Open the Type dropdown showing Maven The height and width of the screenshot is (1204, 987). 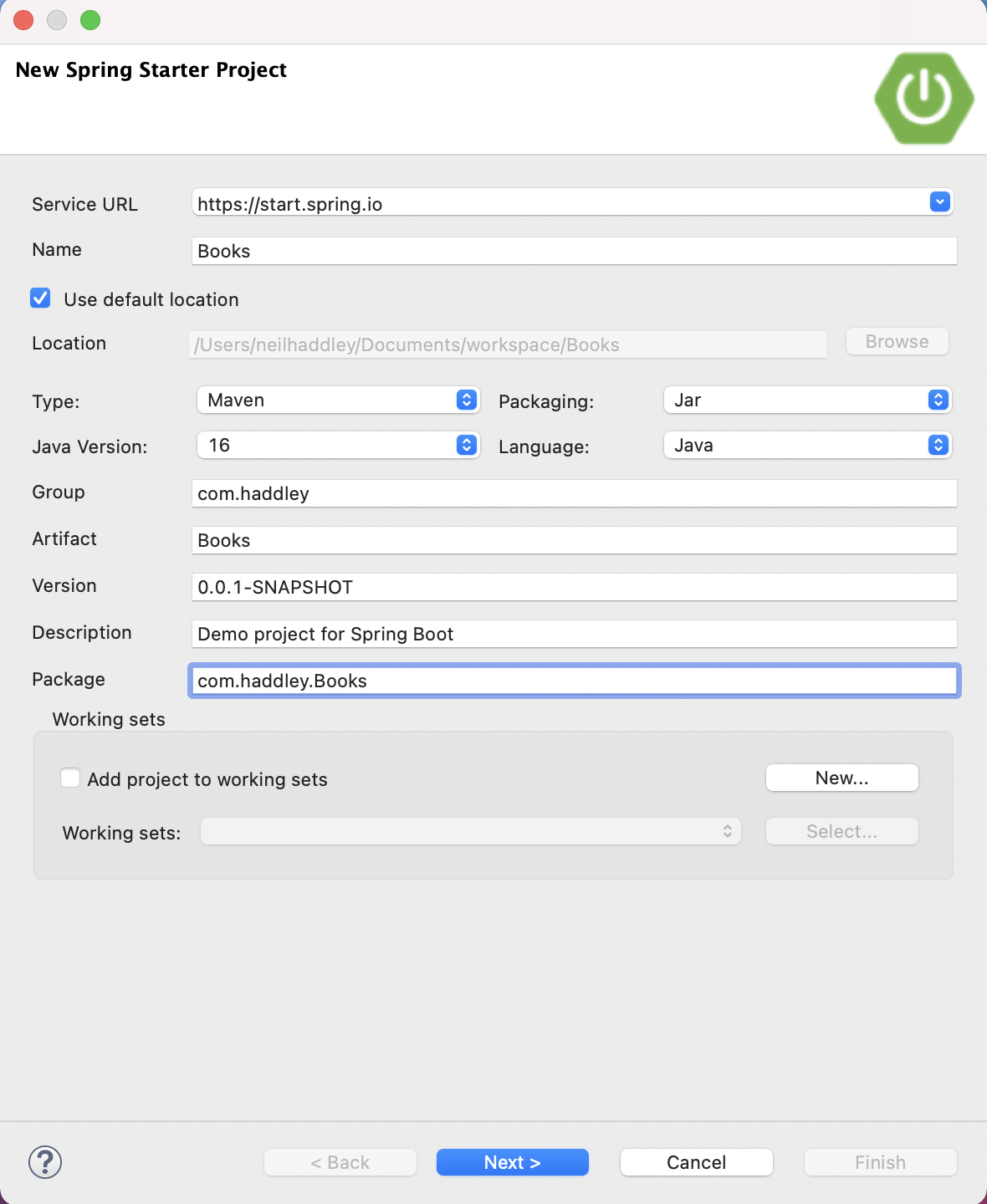[338, 400]
